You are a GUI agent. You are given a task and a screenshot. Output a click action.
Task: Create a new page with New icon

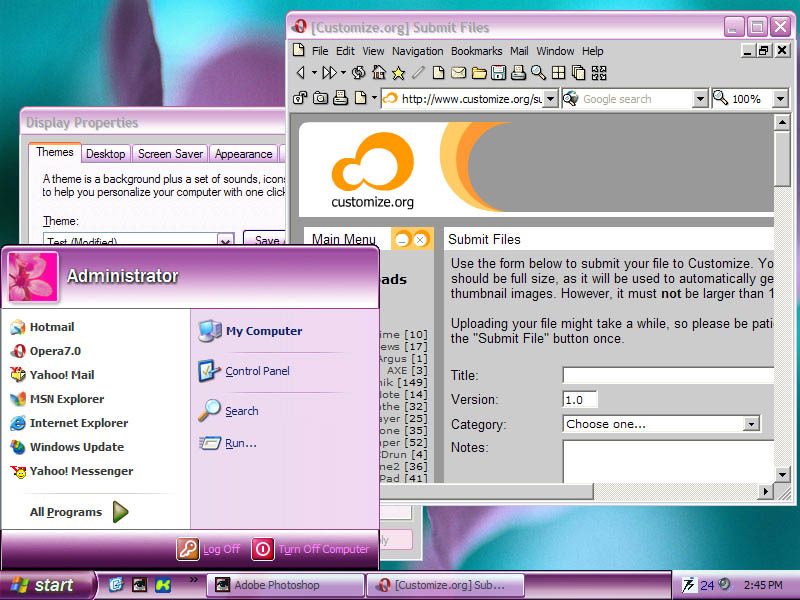click(438, 73)
